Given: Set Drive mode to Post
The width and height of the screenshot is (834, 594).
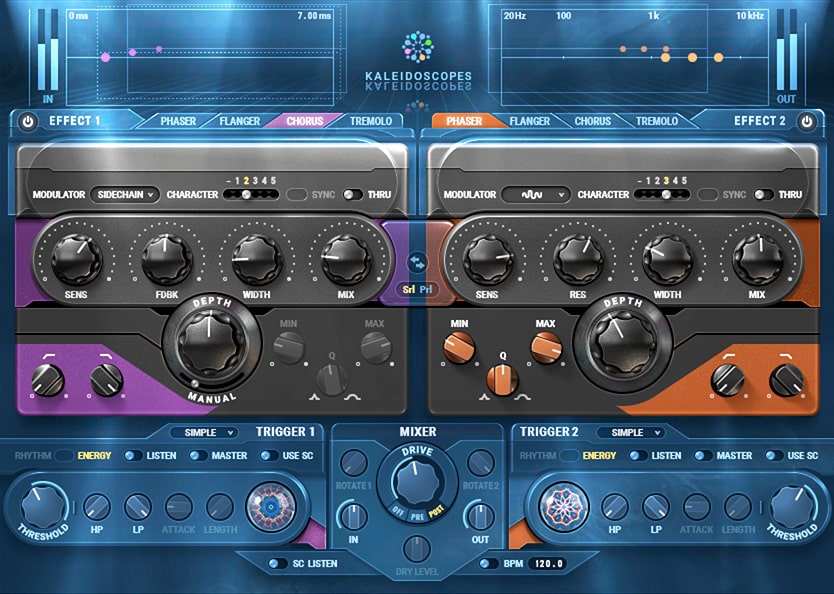Looking at the screenshot, I should tap(436, 511).
